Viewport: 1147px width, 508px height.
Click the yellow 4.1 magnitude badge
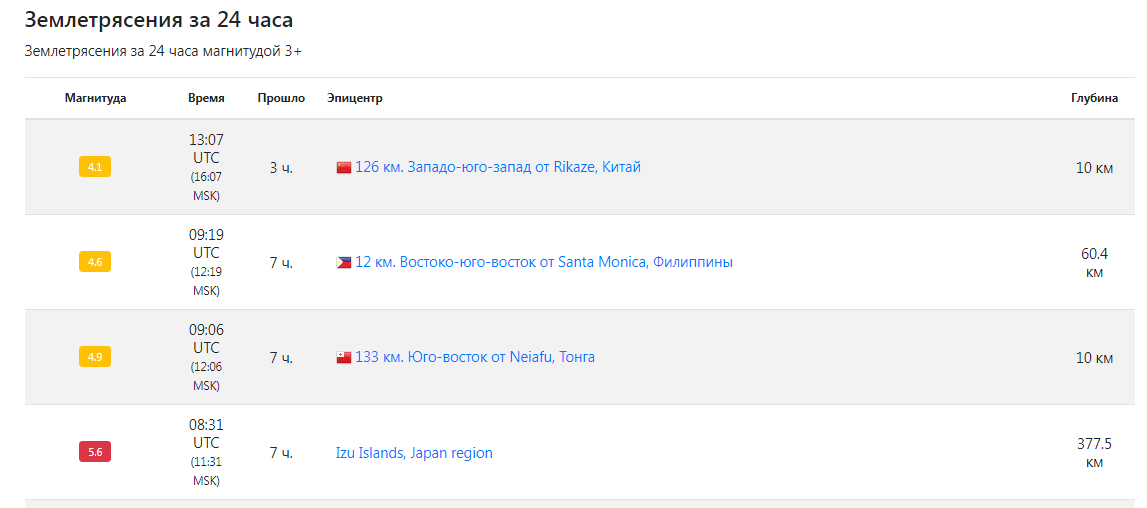[95, 168]
